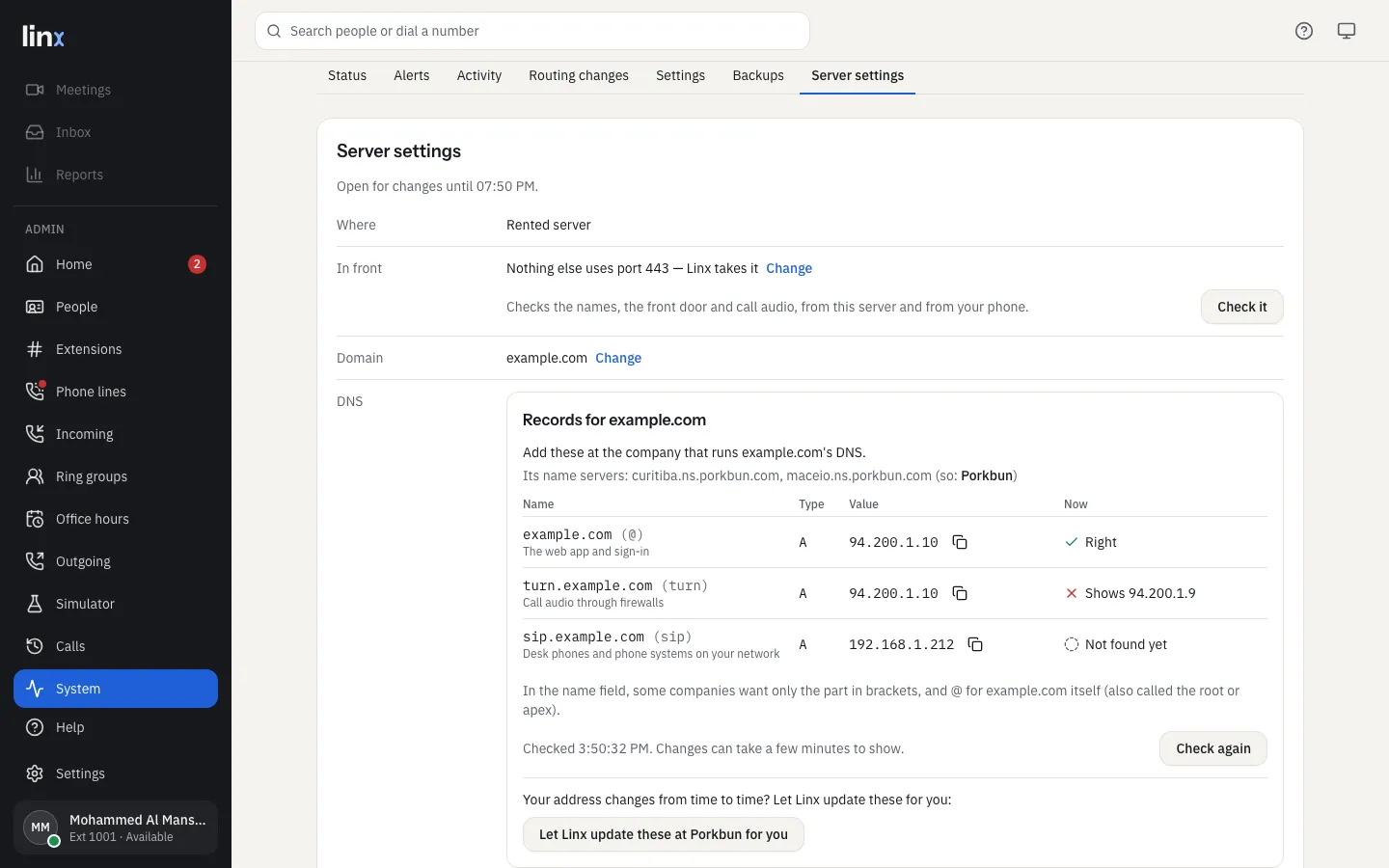Open Mohammed Al Mans... user profile card
Viewport: 1389px width, 868px height.
116,827
